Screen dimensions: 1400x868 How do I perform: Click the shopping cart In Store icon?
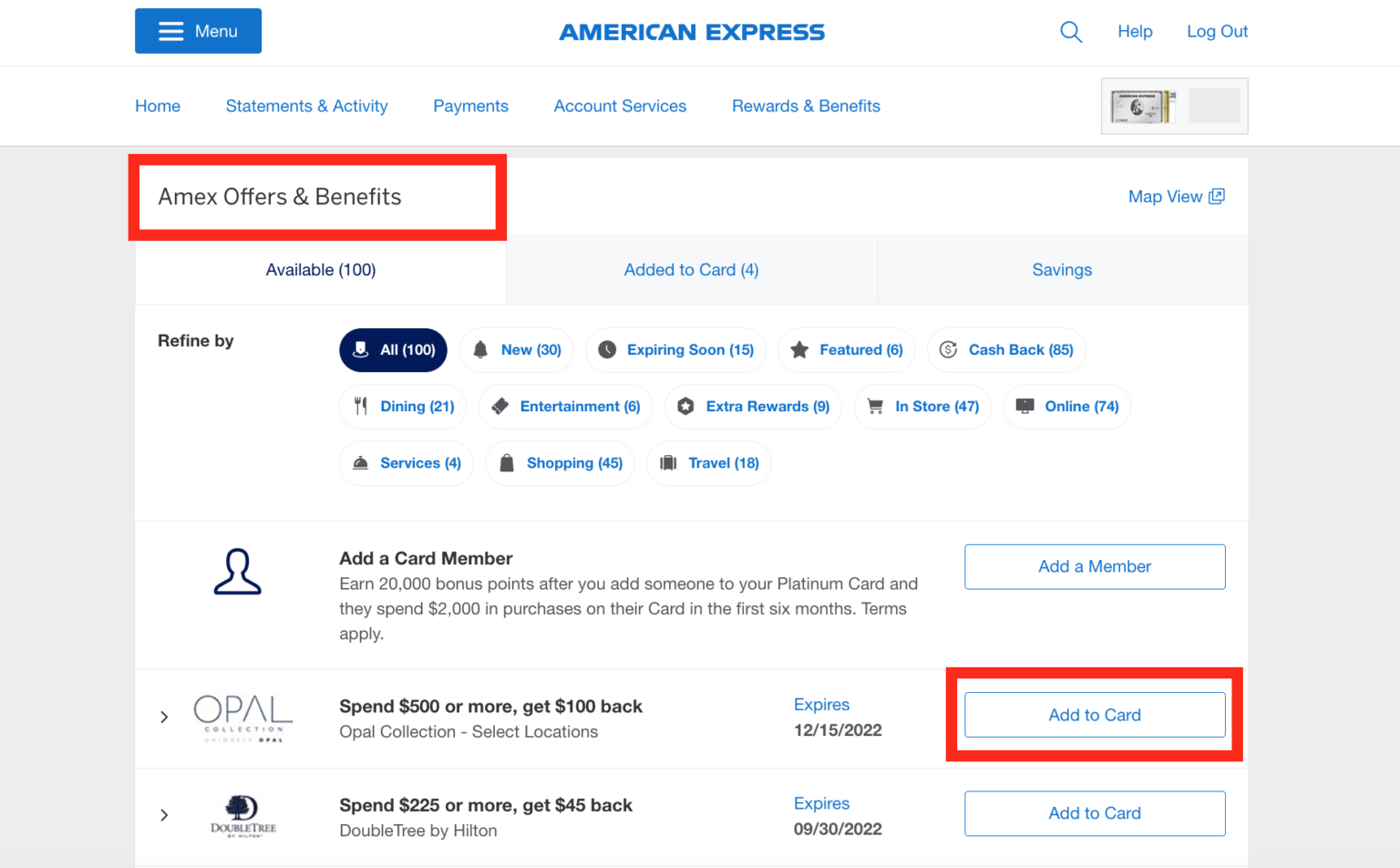point(873,407)
